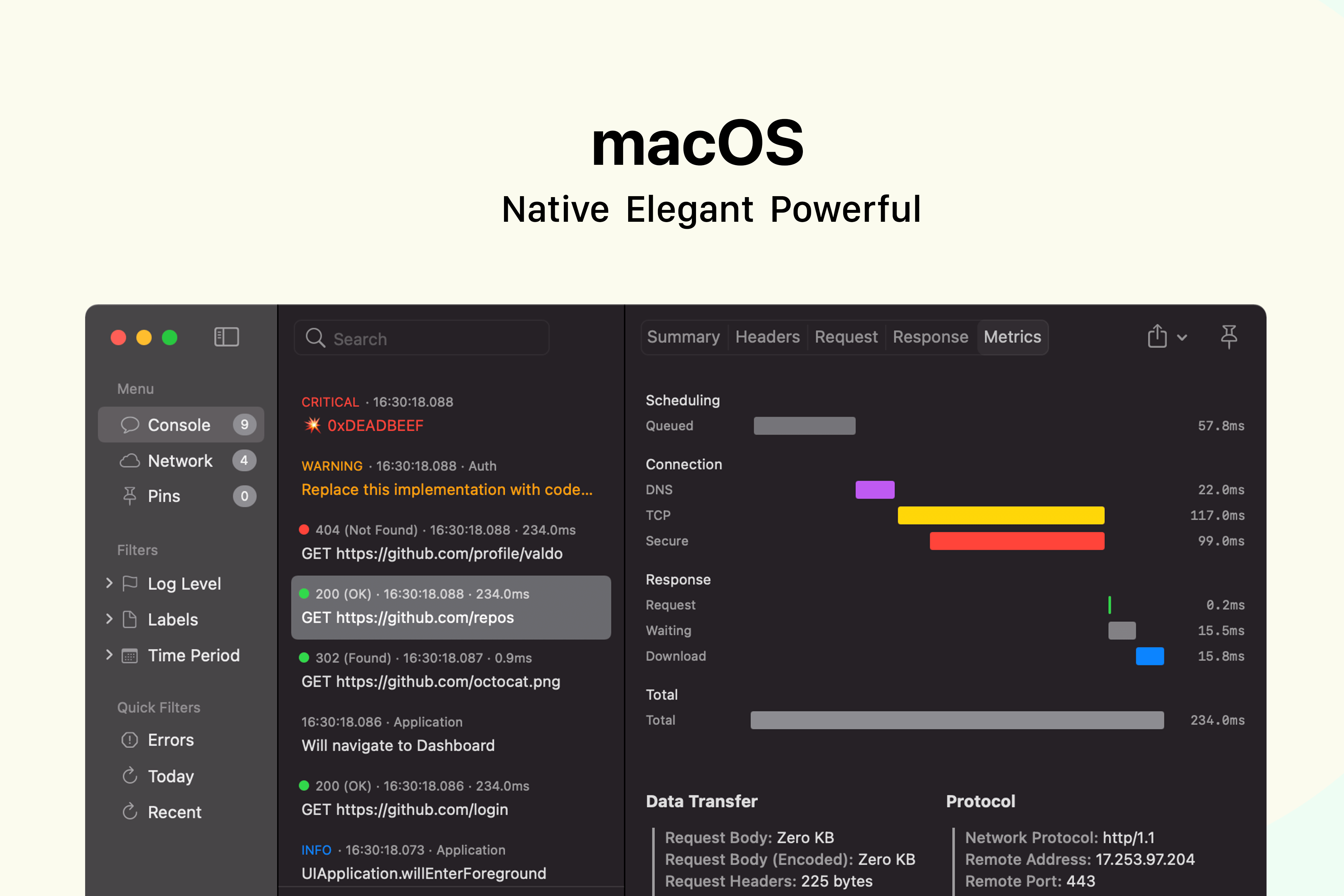Select the Network cloud item
Image resolution: width=1344 pixels, height=896 pixels.
point(180,460)
